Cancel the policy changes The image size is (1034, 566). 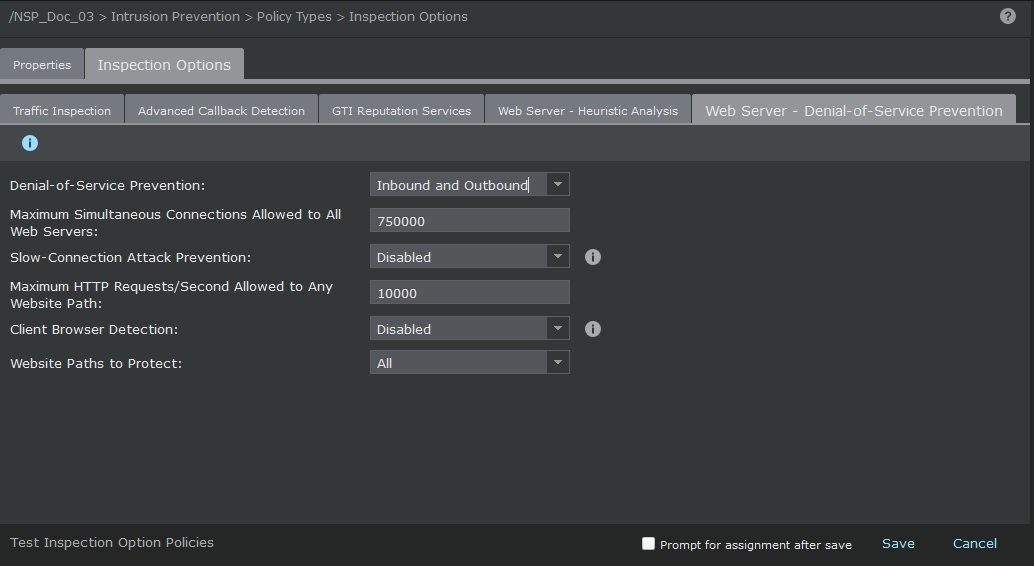[x=975, y=544]
